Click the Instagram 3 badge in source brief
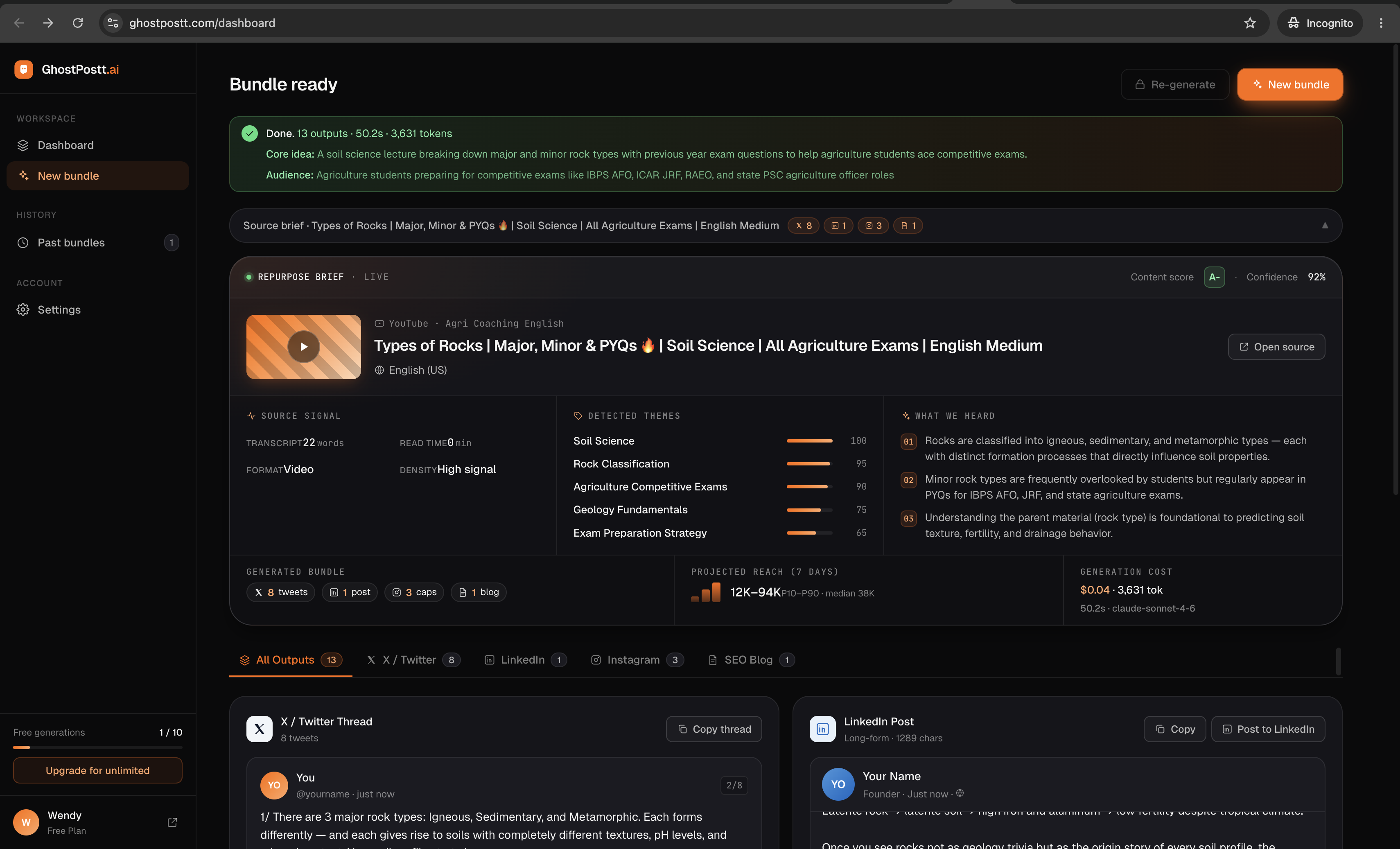 [873, 226]
